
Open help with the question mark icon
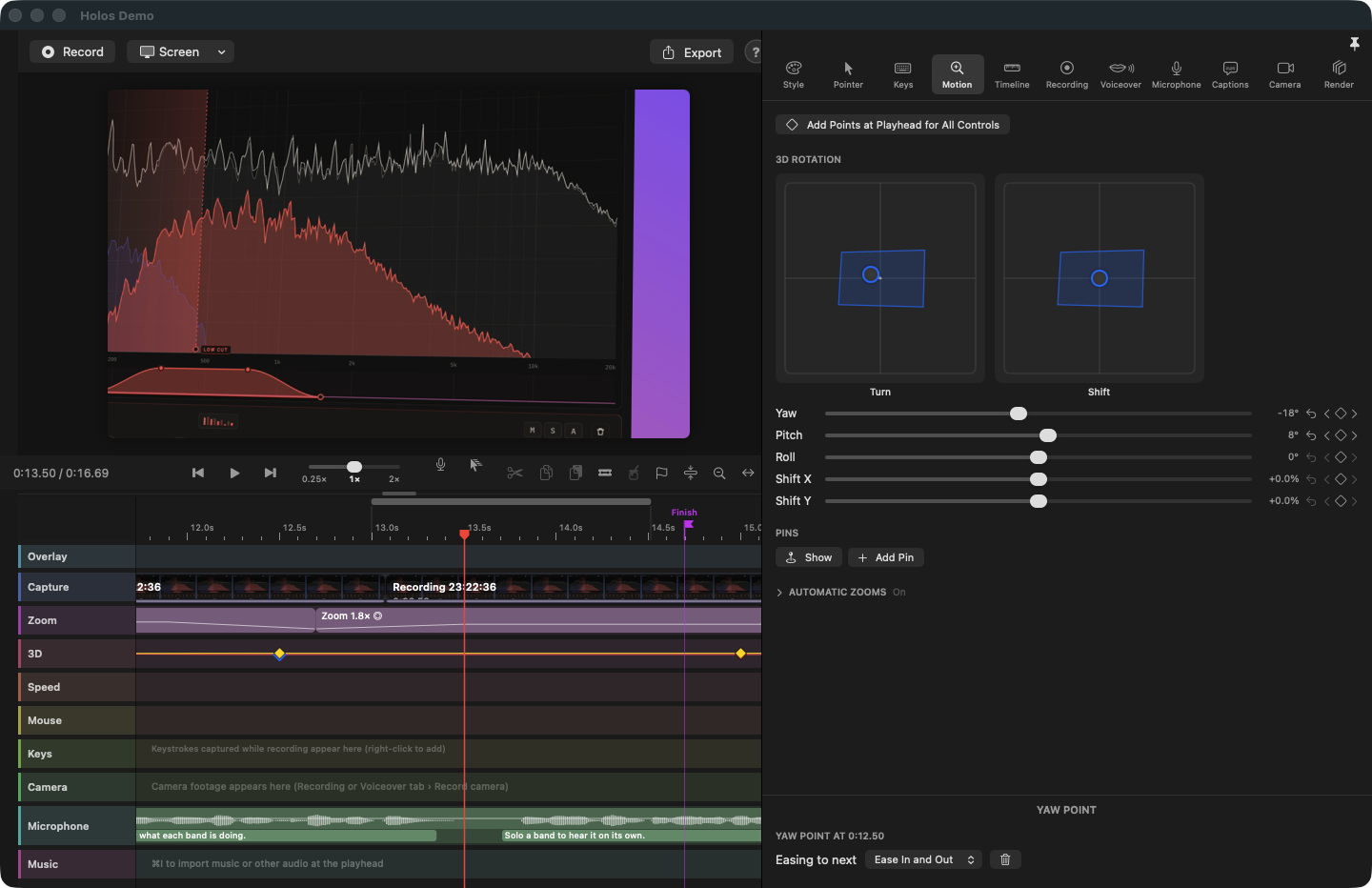click(x=755, y=52)
